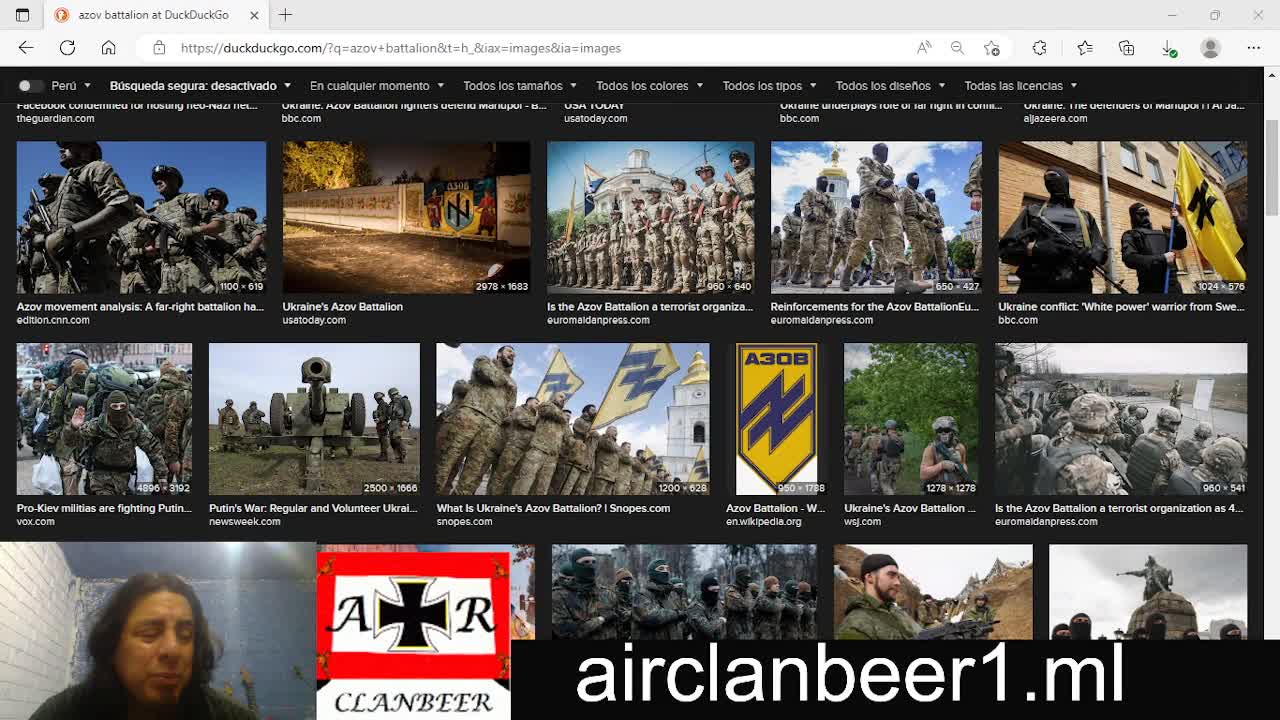This screenshot has height=720, width=1280.
Task: Open the Collections panel
Action: tap(1126, 48)
